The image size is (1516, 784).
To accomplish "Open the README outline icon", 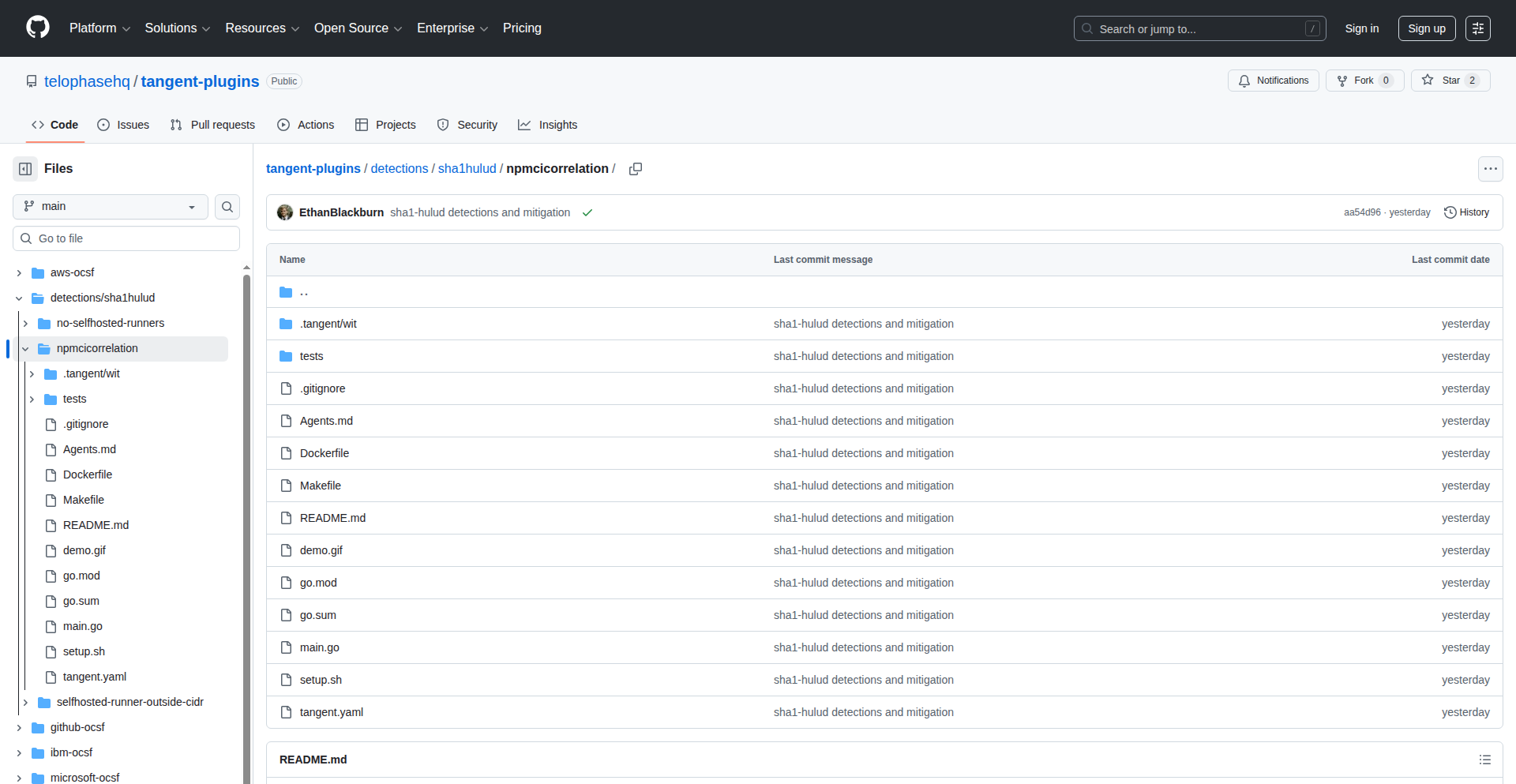I will click(x=1485, y=760).
